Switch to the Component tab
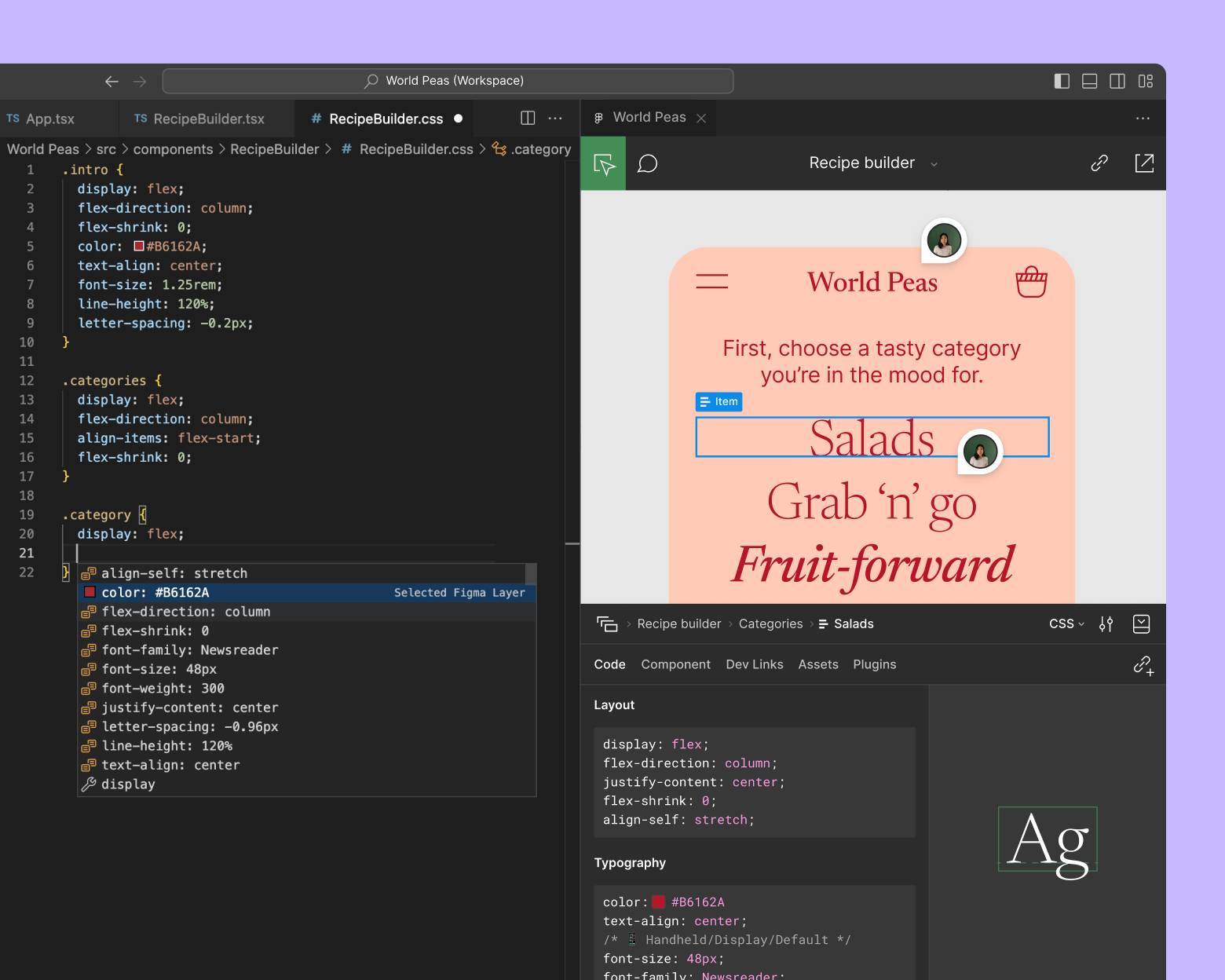1225x980 pixels. [x=675, y=664]
